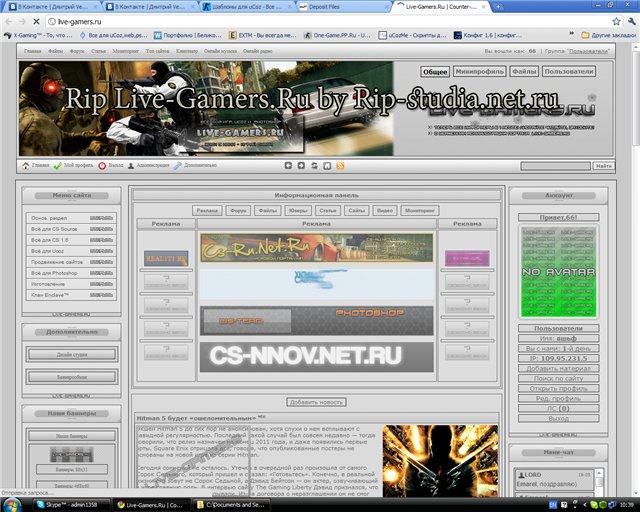Click the No Avatar image
The width and height of the screenshot is (640, 512).
pyautogui.click(x=558, y=272)
